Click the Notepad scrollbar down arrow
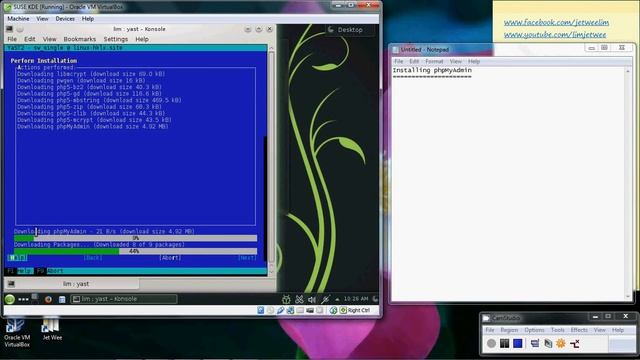 point(628,297)
